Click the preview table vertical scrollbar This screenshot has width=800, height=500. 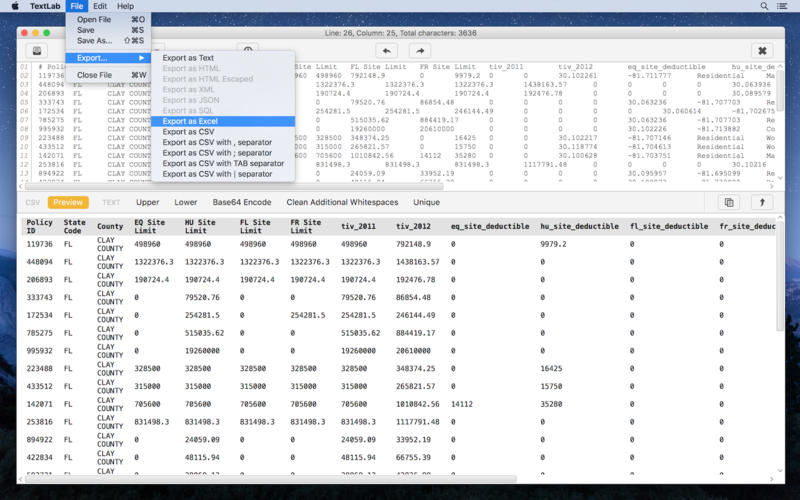[780, 276]
